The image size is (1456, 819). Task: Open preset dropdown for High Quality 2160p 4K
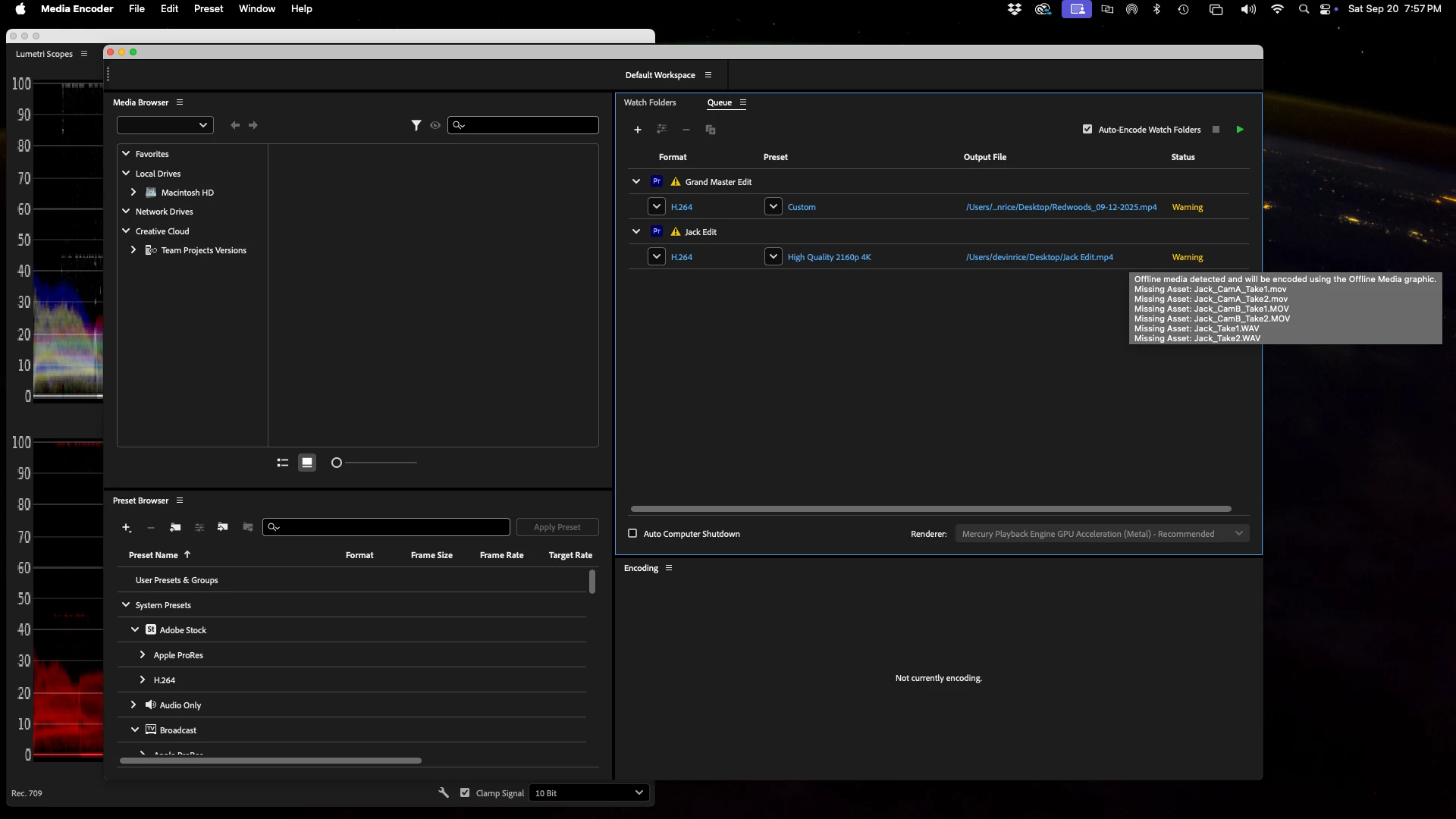click(773, 257)
